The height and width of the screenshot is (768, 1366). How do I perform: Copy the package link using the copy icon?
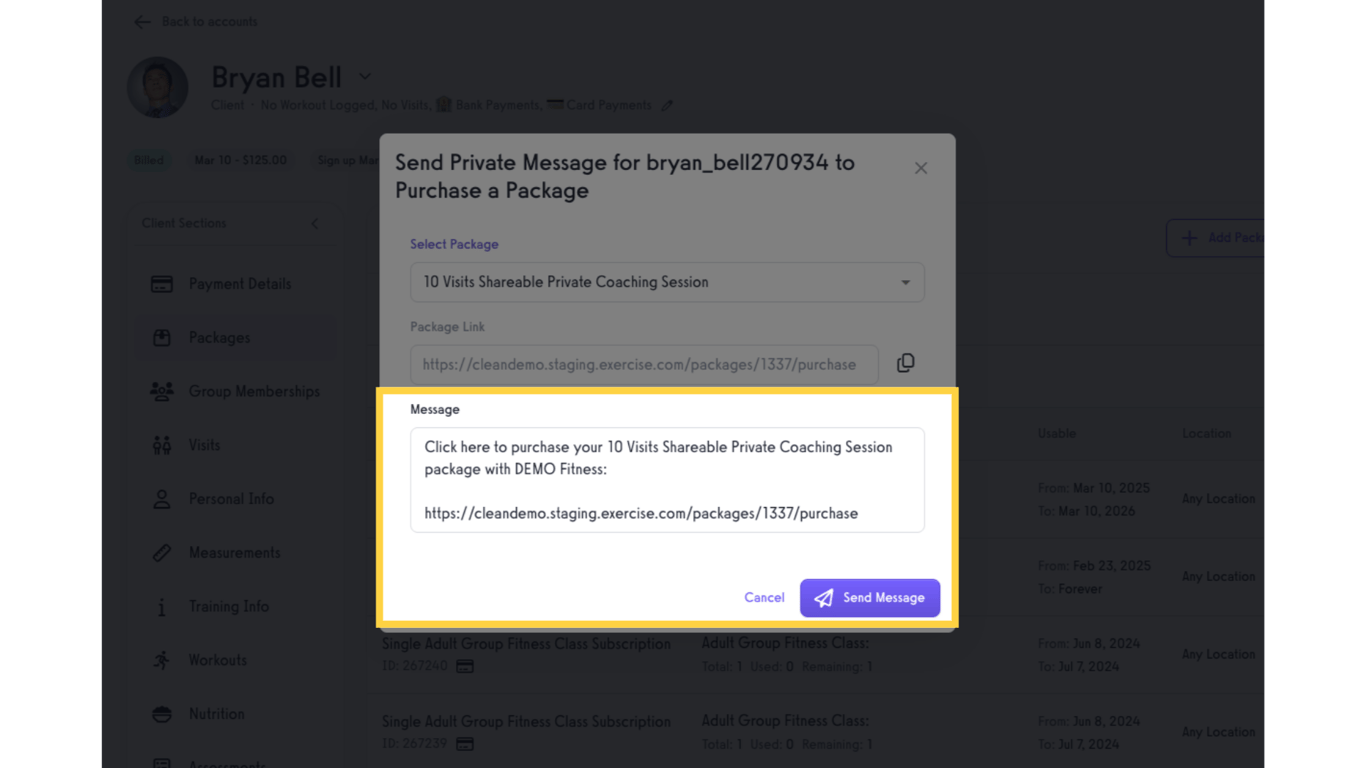[905, 363]
